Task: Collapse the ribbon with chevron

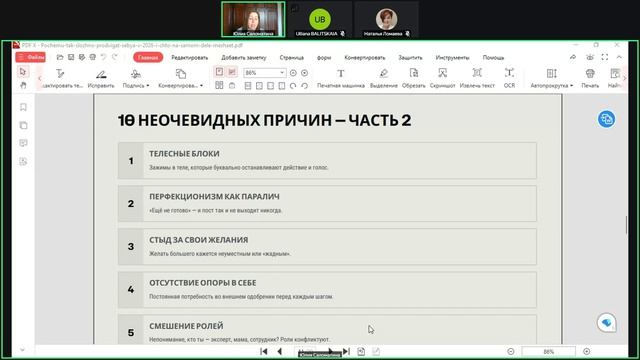Action: click(x=619, y=57)
